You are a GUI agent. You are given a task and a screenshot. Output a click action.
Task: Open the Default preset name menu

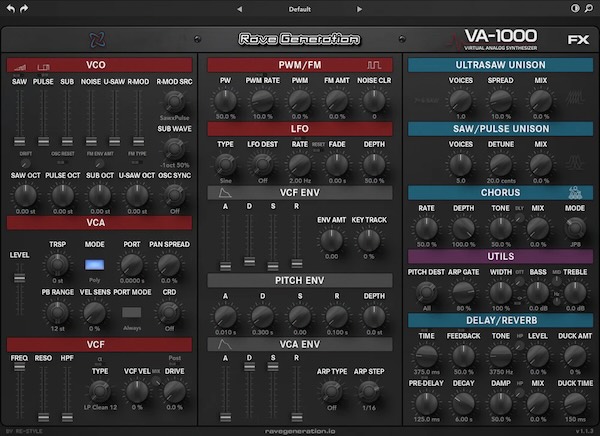pos(300,9)
